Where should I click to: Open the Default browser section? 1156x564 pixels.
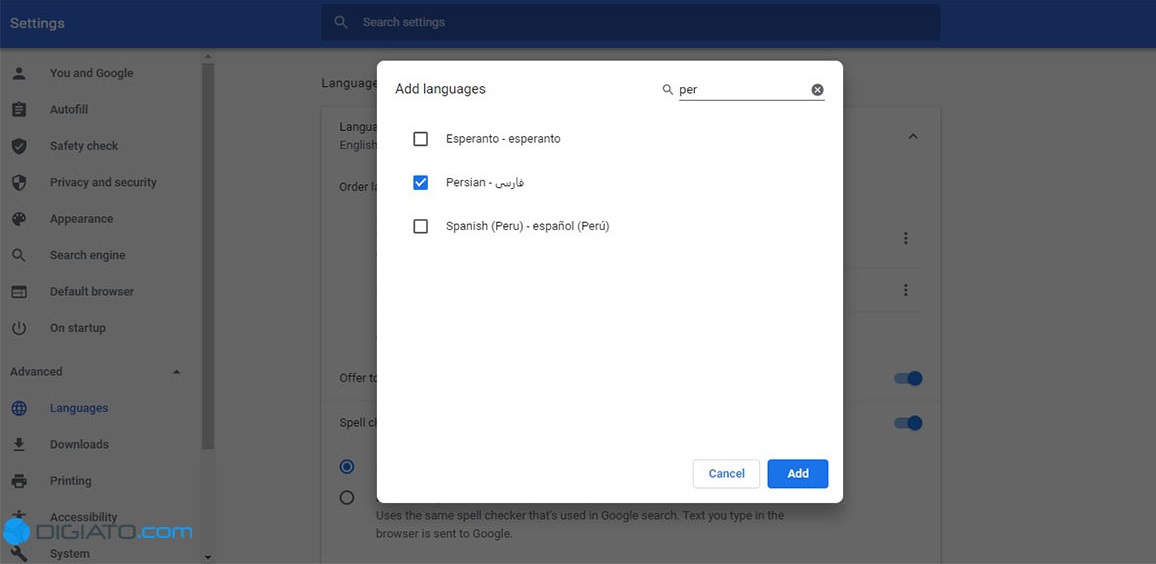(91, 291)
